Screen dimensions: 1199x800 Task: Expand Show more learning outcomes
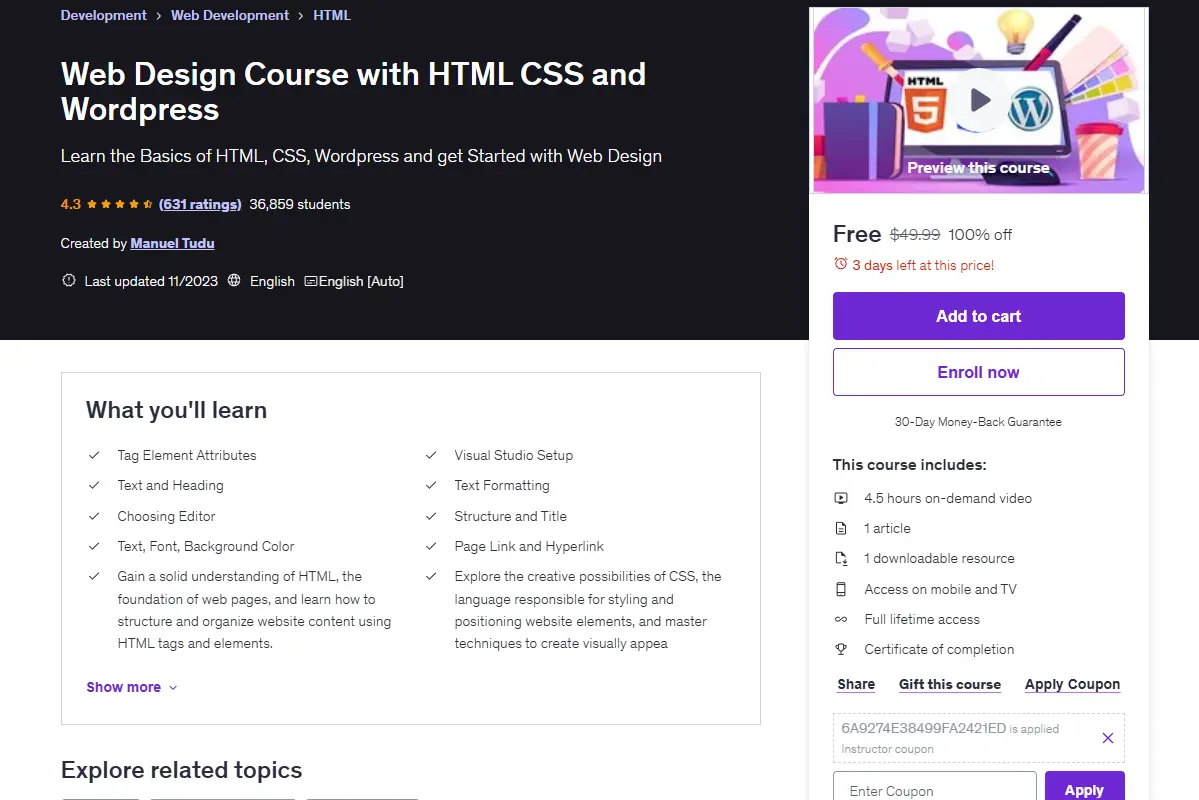click(132, 687)
